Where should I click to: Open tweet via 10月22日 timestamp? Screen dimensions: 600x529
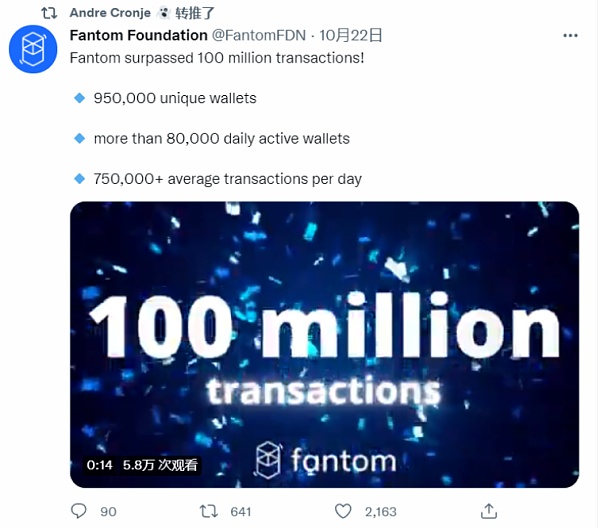click(351, 35)
